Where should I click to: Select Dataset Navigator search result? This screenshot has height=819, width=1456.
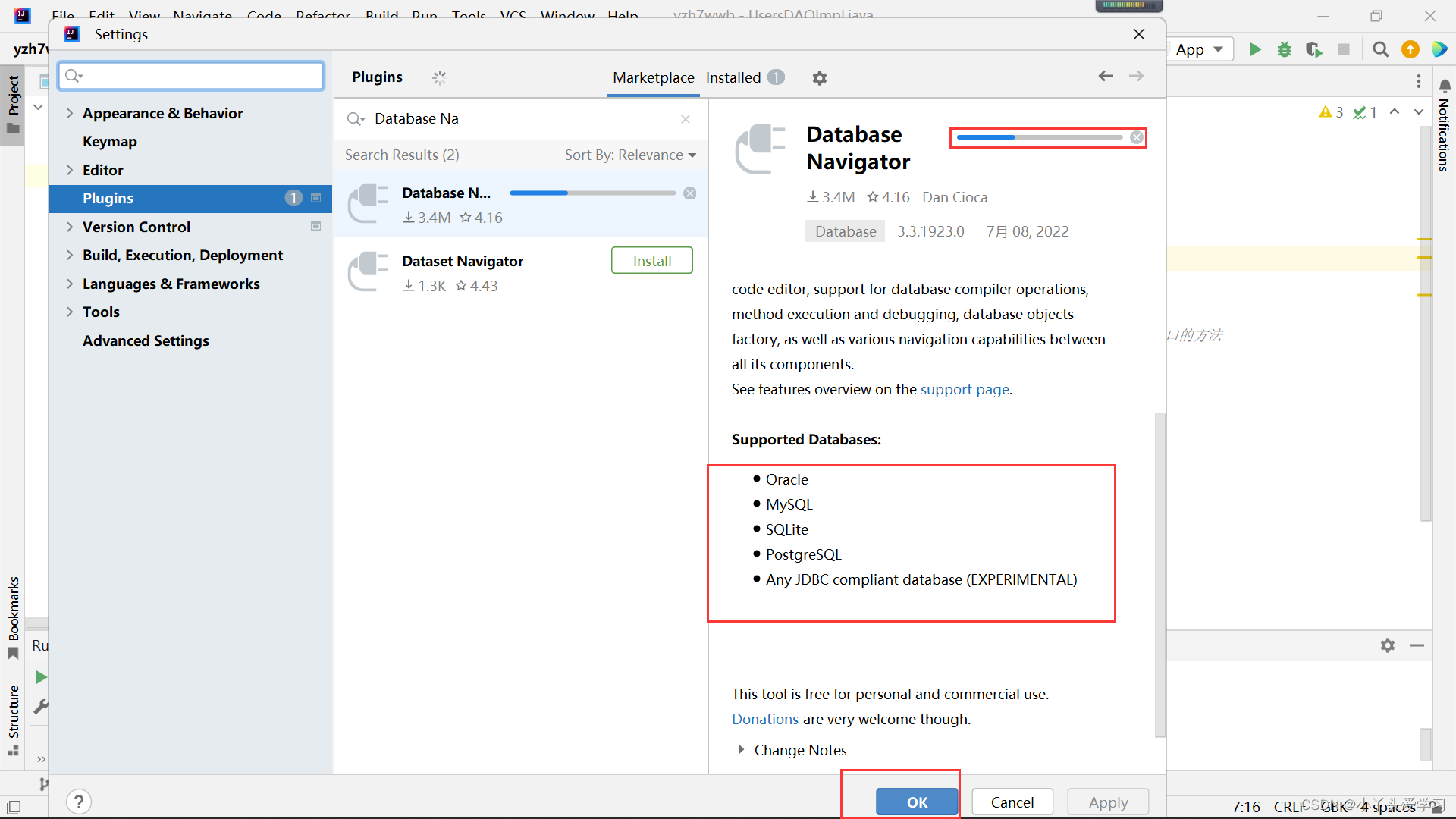[520, 272]
